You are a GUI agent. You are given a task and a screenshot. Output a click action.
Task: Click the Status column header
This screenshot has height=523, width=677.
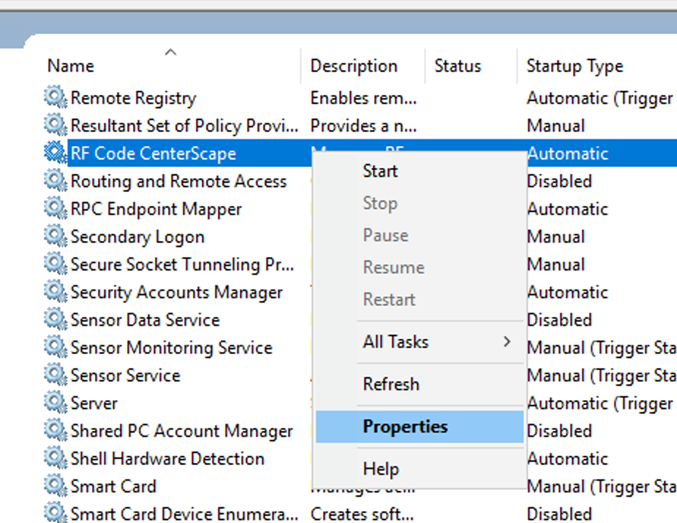tap(457, 66)
